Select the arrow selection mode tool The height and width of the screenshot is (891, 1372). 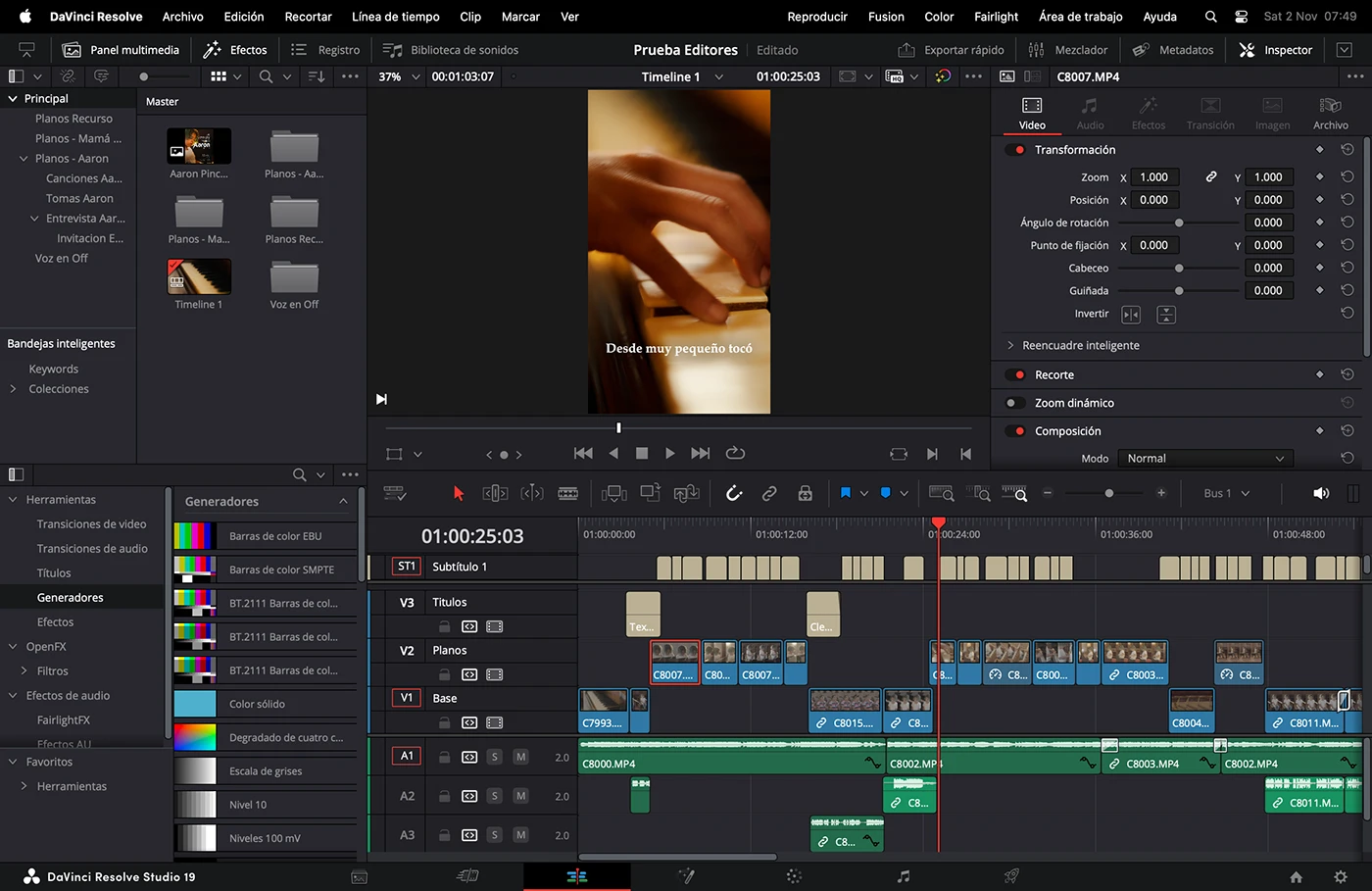[x=458, y=493]
